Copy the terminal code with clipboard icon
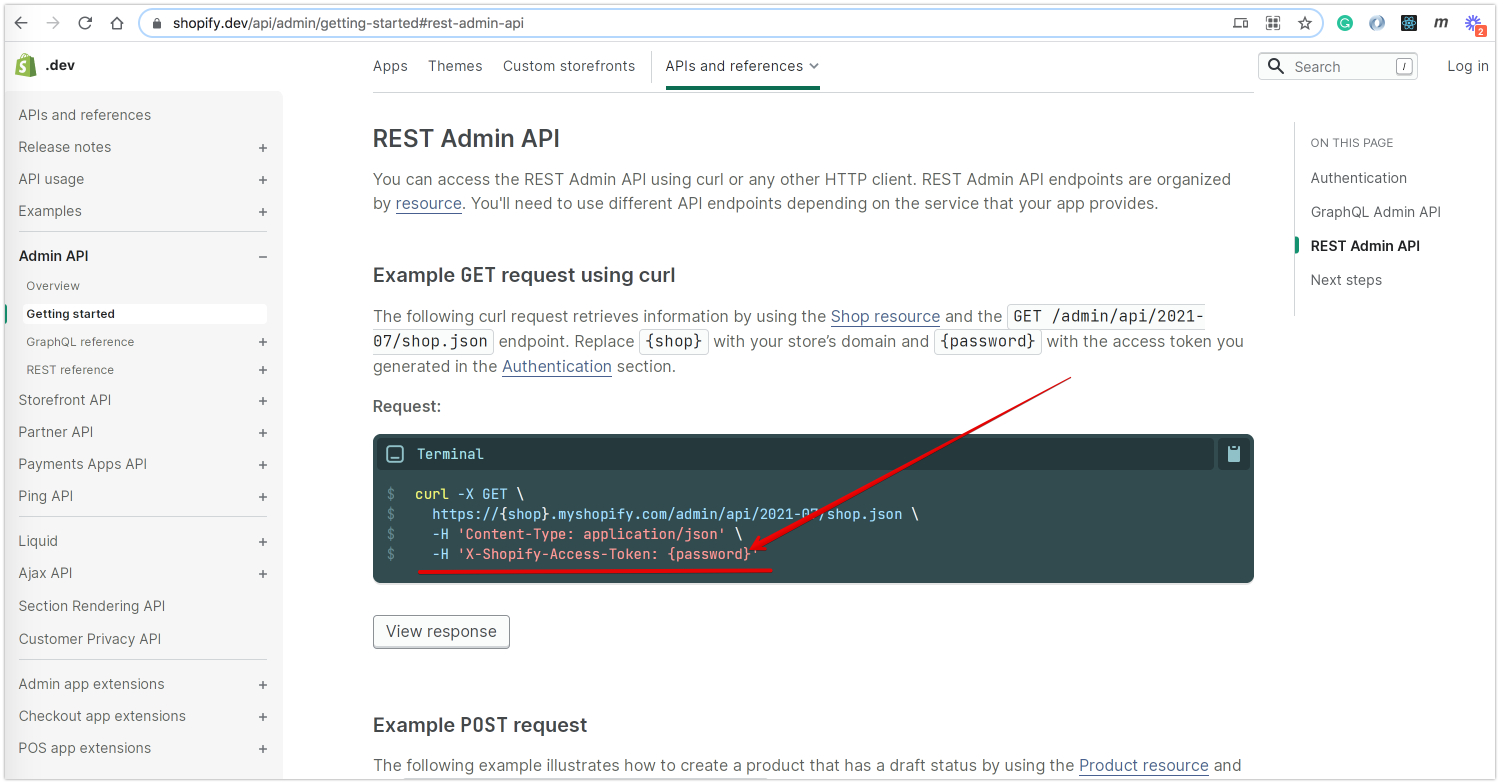The width and height of the screenshot is (1500, 784). pos(1233,454)
